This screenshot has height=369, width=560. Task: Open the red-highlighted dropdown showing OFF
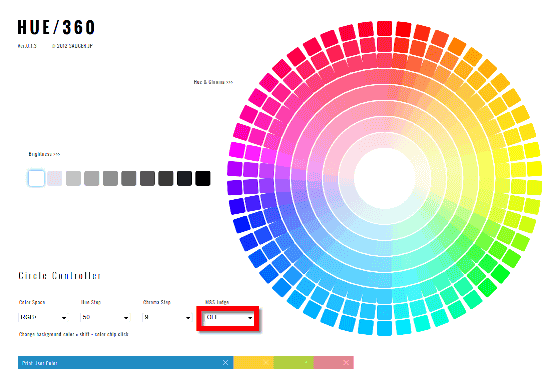click(229, 317)
